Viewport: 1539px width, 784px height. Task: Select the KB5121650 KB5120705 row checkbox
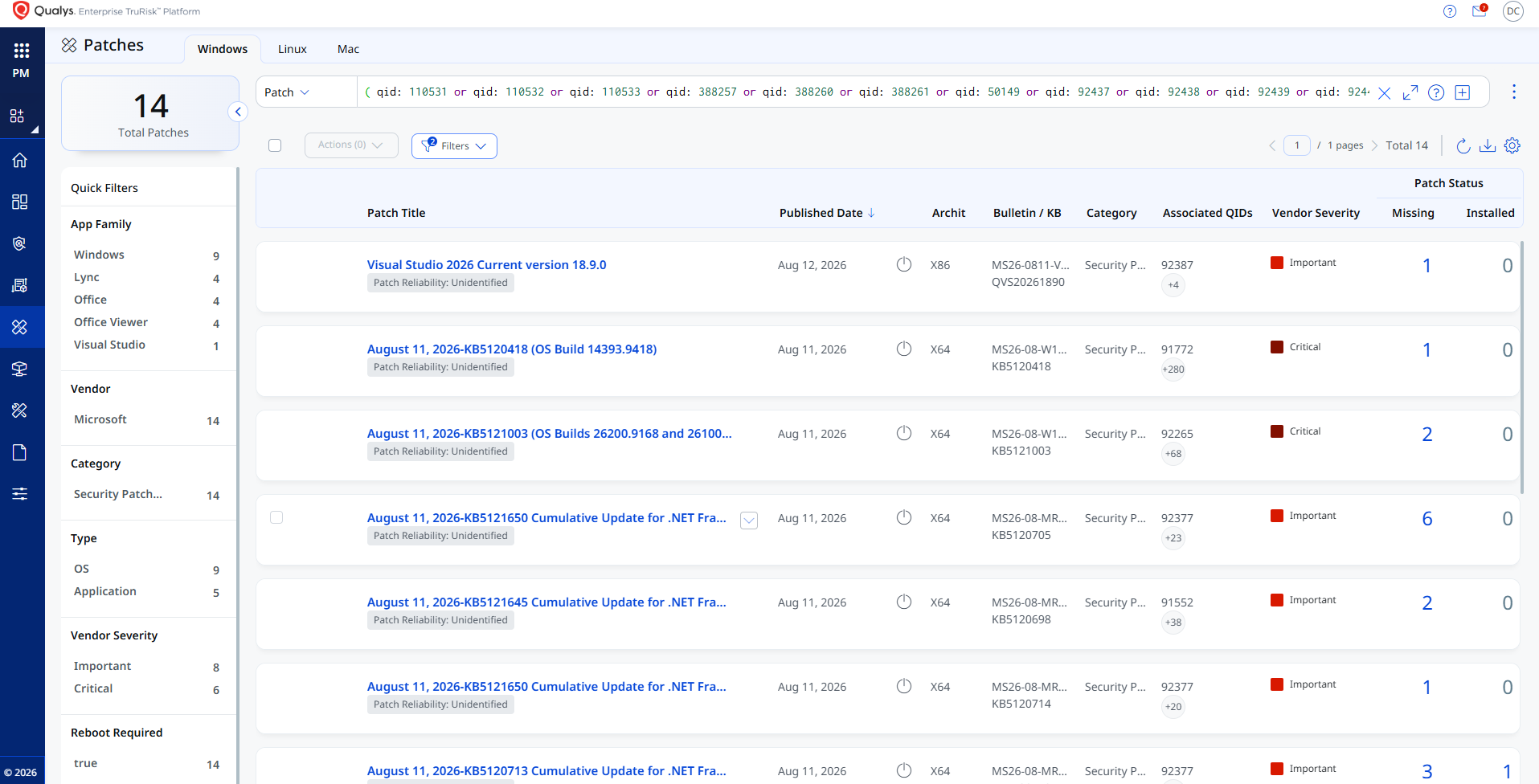point(276,517)
